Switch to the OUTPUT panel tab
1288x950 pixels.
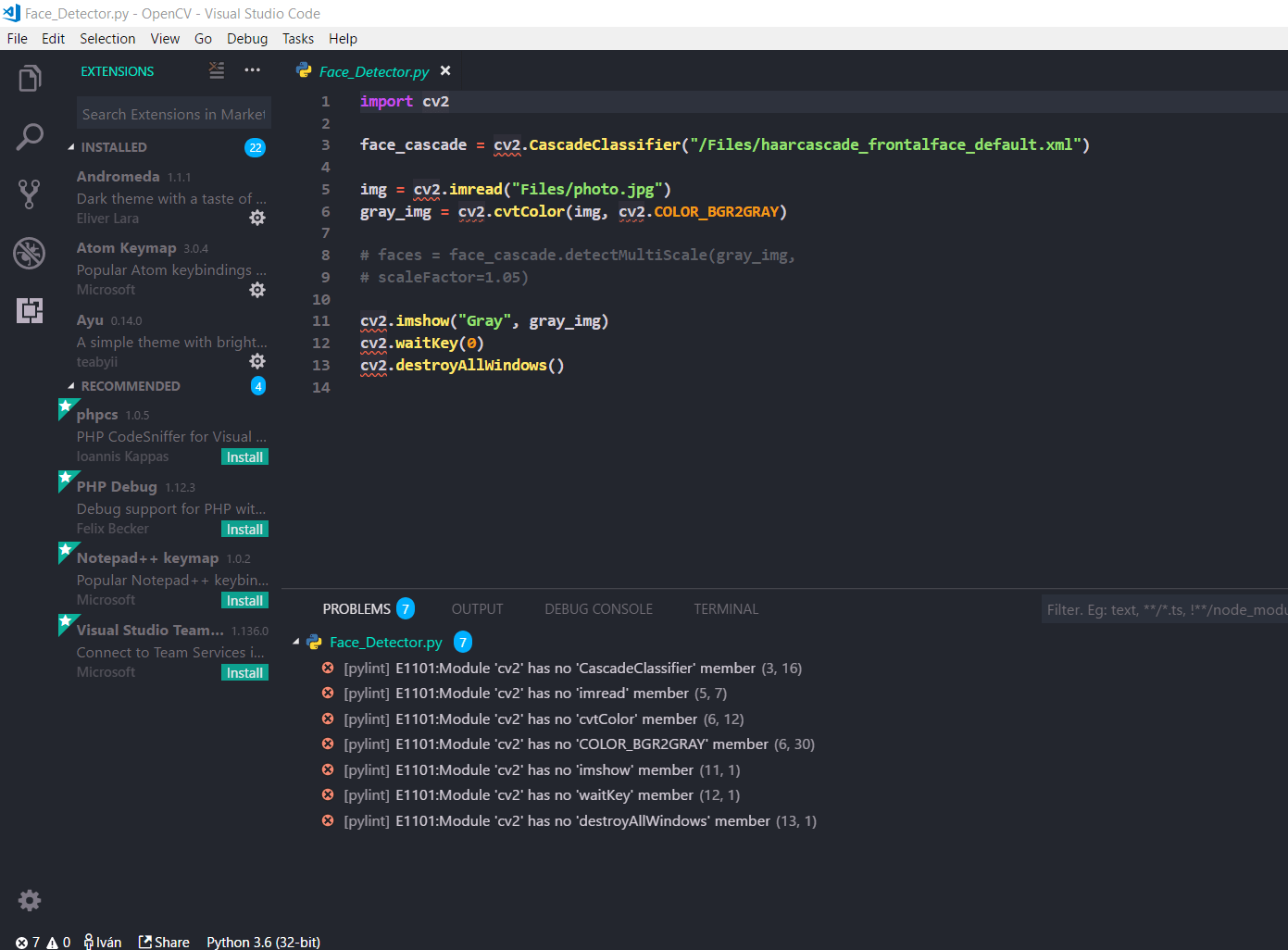coord(477,608)
